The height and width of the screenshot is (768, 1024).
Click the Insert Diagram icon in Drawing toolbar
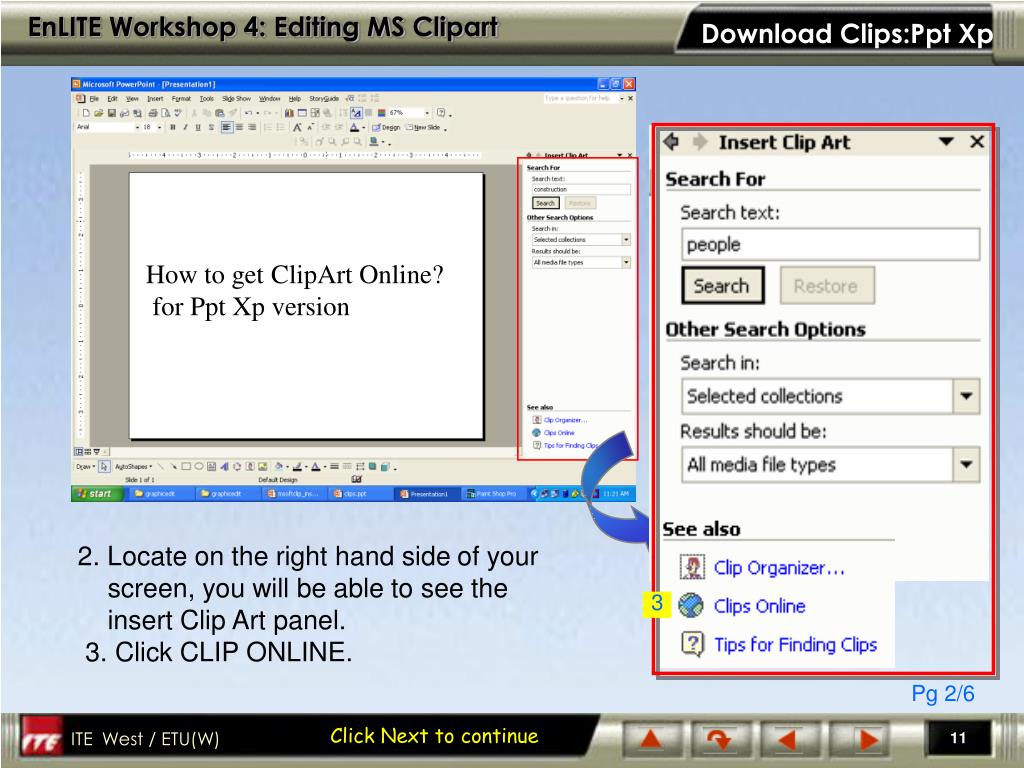(x=237, y=466)
